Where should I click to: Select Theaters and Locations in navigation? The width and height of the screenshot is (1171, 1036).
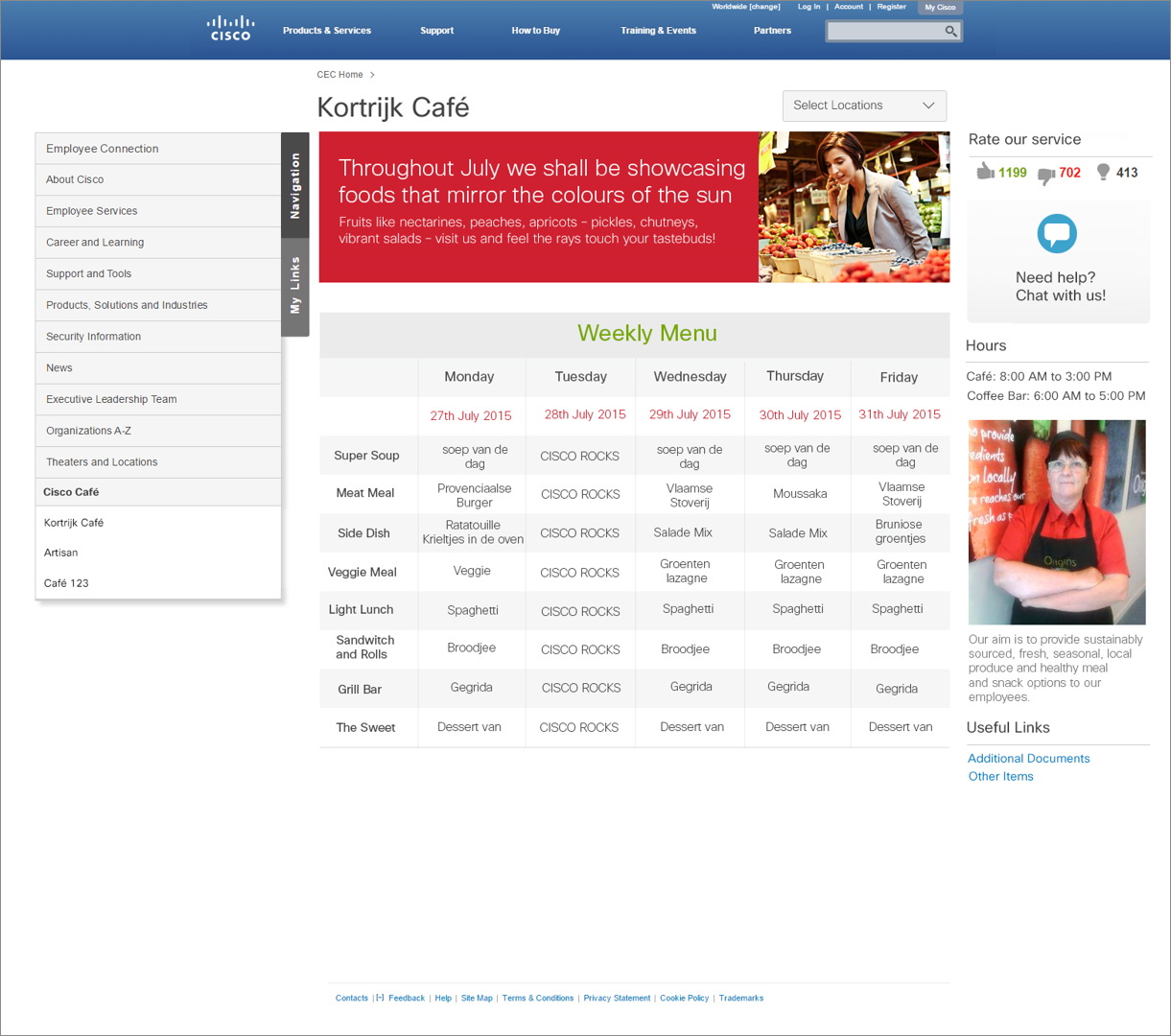pos(158,461)
